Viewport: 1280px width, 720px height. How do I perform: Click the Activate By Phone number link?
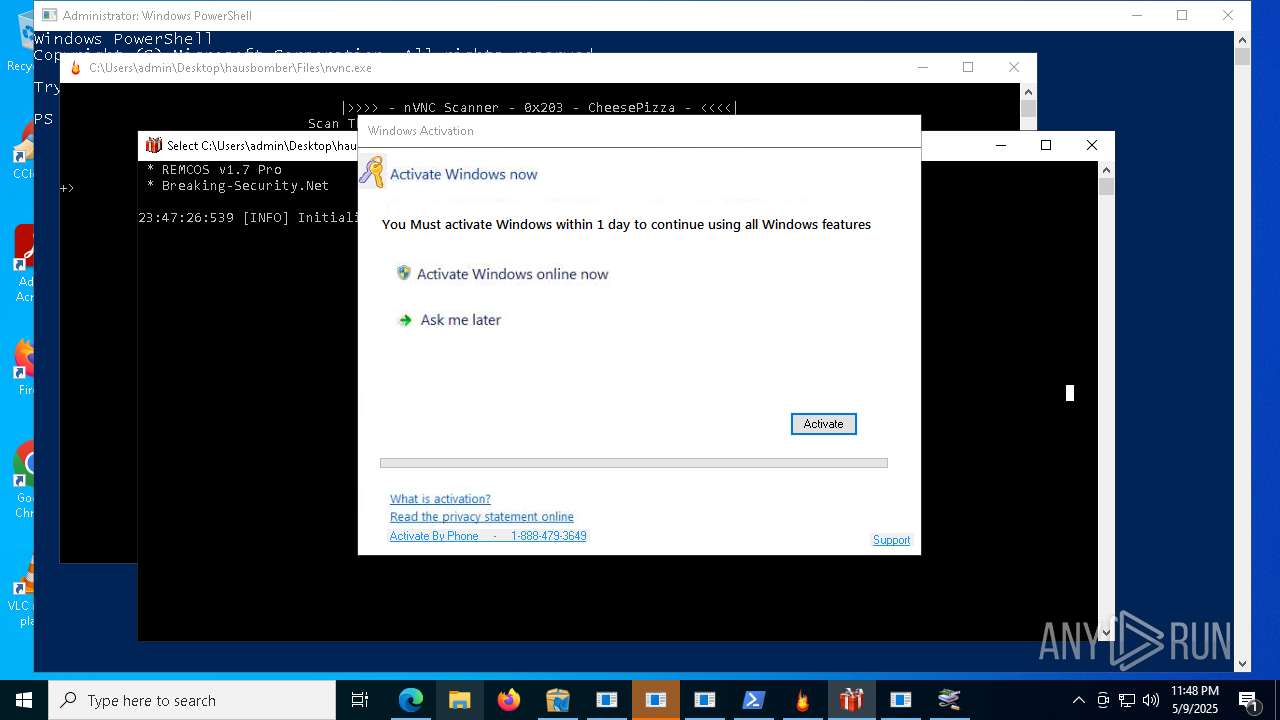pyautogui.click(x=488, y=536)
